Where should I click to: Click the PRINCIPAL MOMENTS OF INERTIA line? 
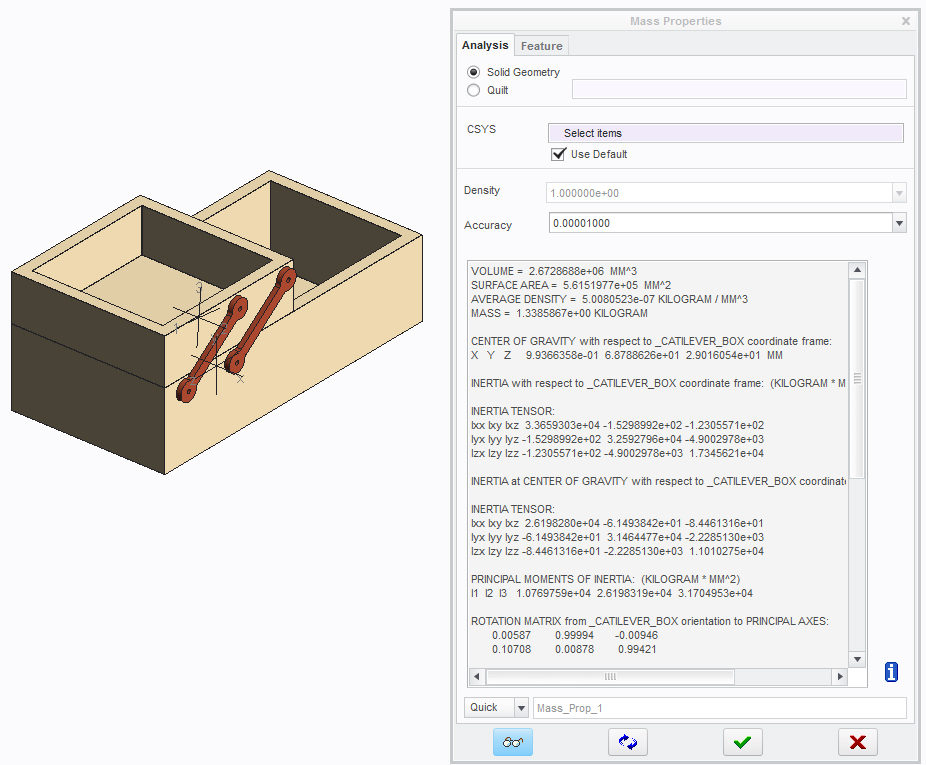[605, 580]
